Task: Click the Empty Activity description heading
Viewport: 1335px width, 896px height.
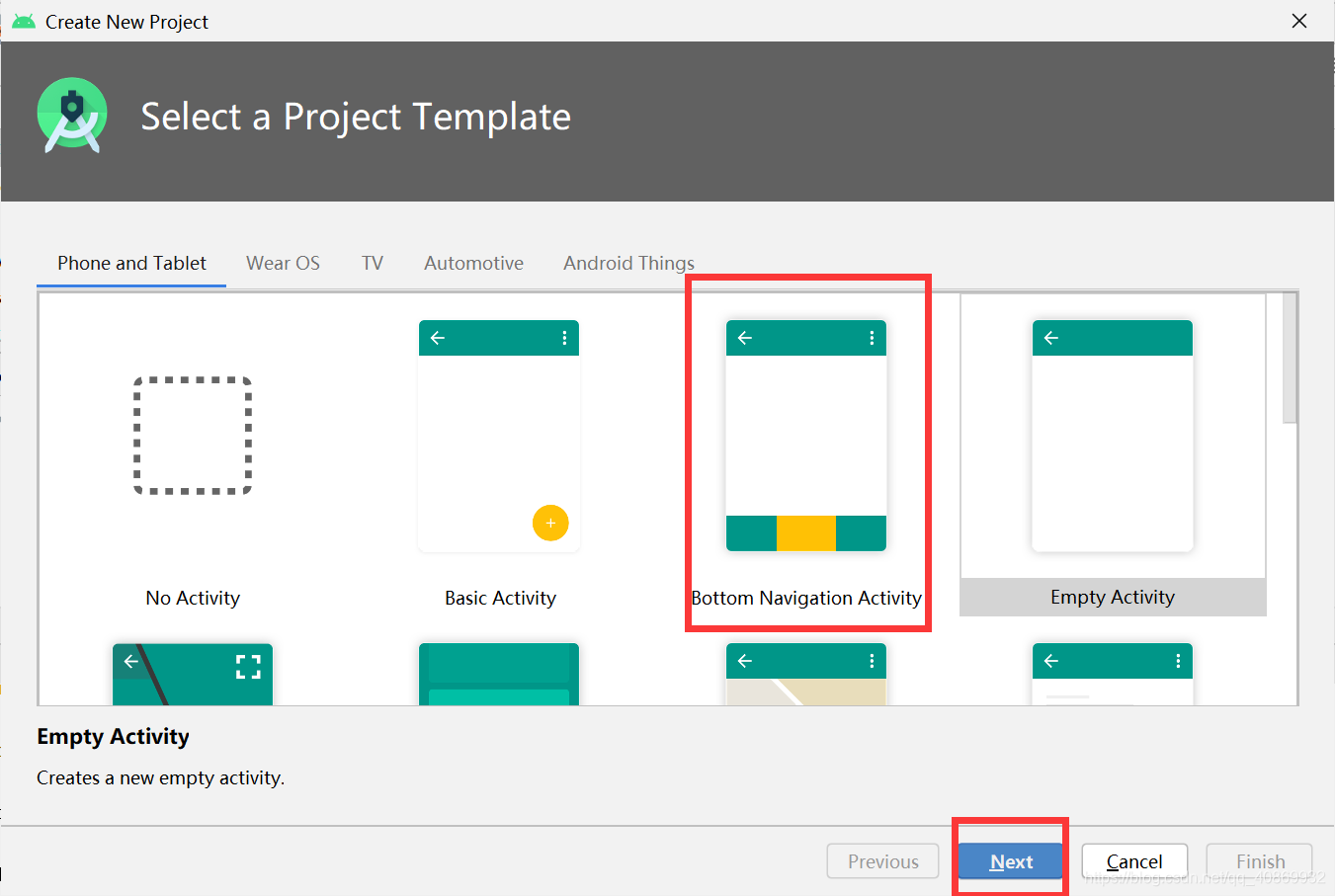Action: click(x=113, y=737)
